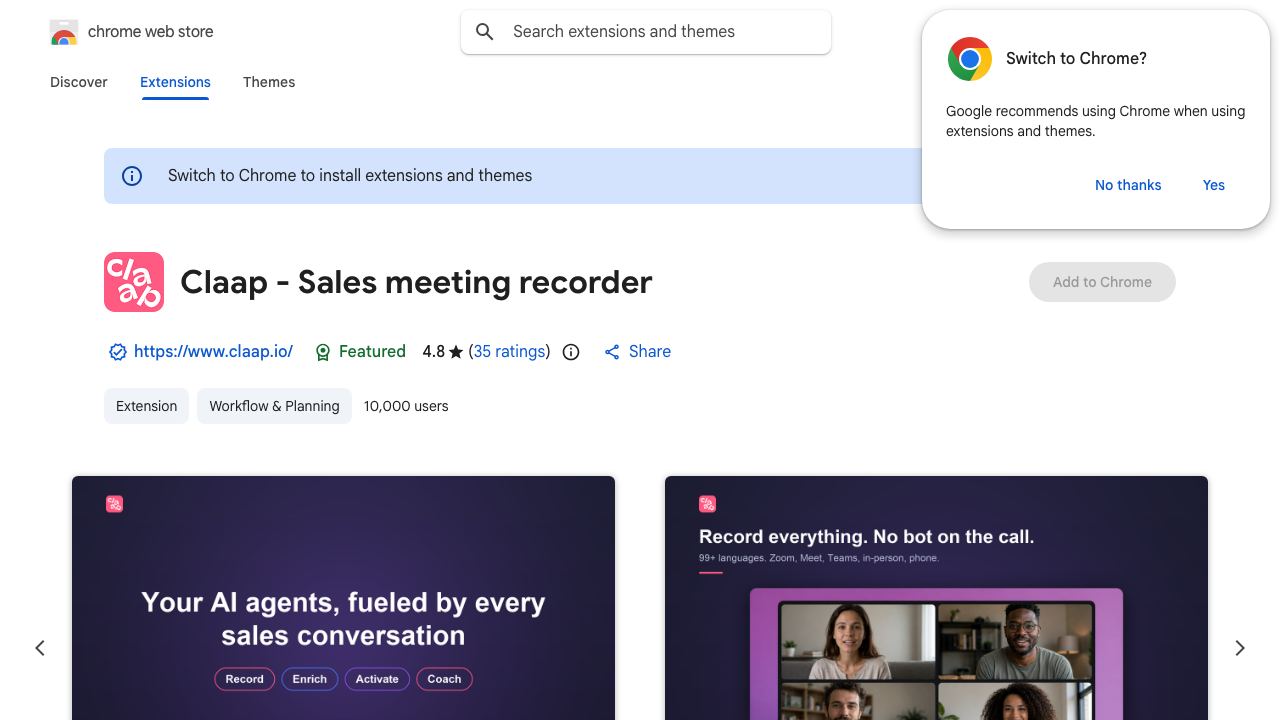Click the verified publisher badge icon
This screenshot has height=720, width=1280.
click(118, 352)
